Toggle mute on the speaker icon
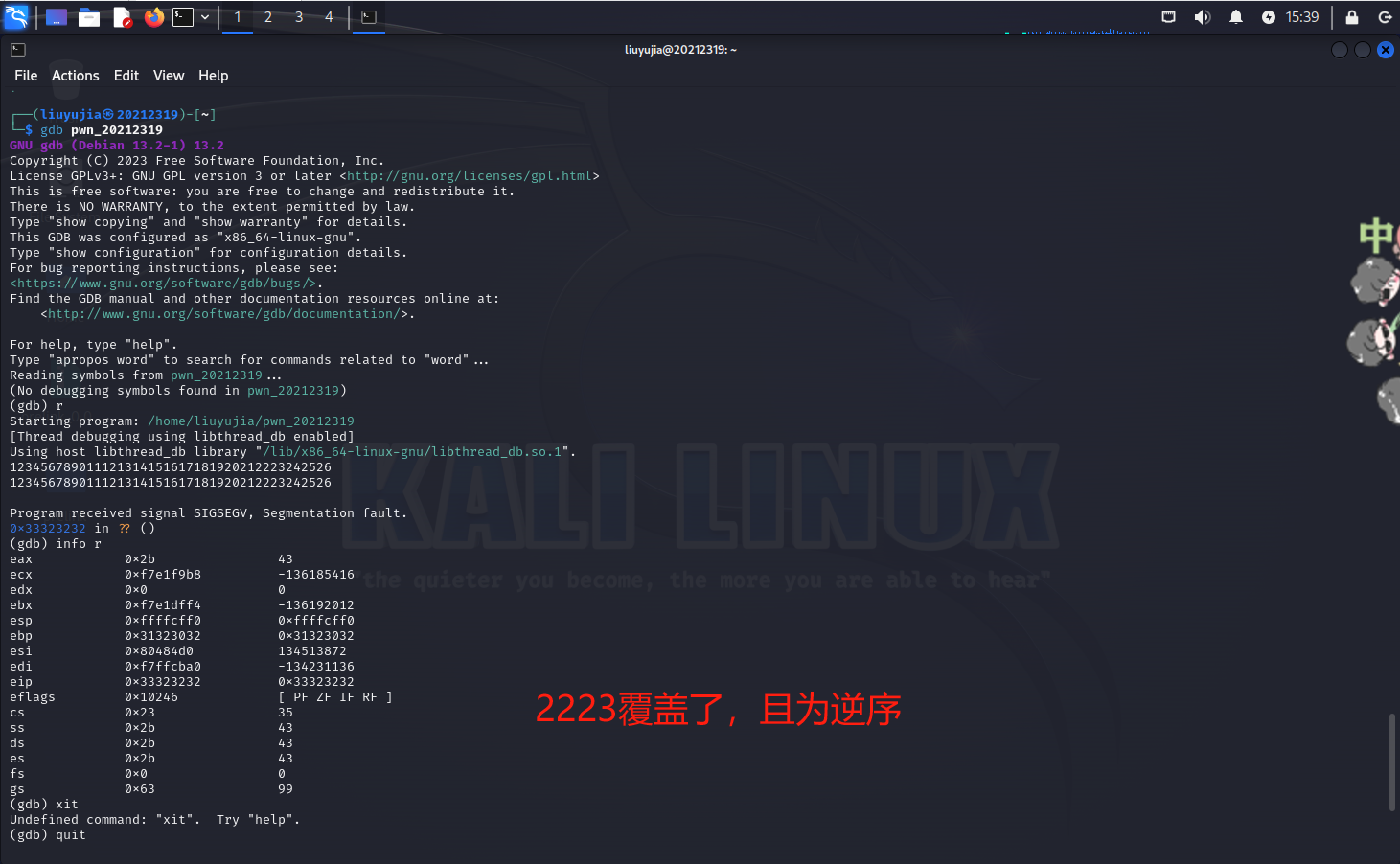This screenshot has width=1400, height=864. click(1201, 16)
